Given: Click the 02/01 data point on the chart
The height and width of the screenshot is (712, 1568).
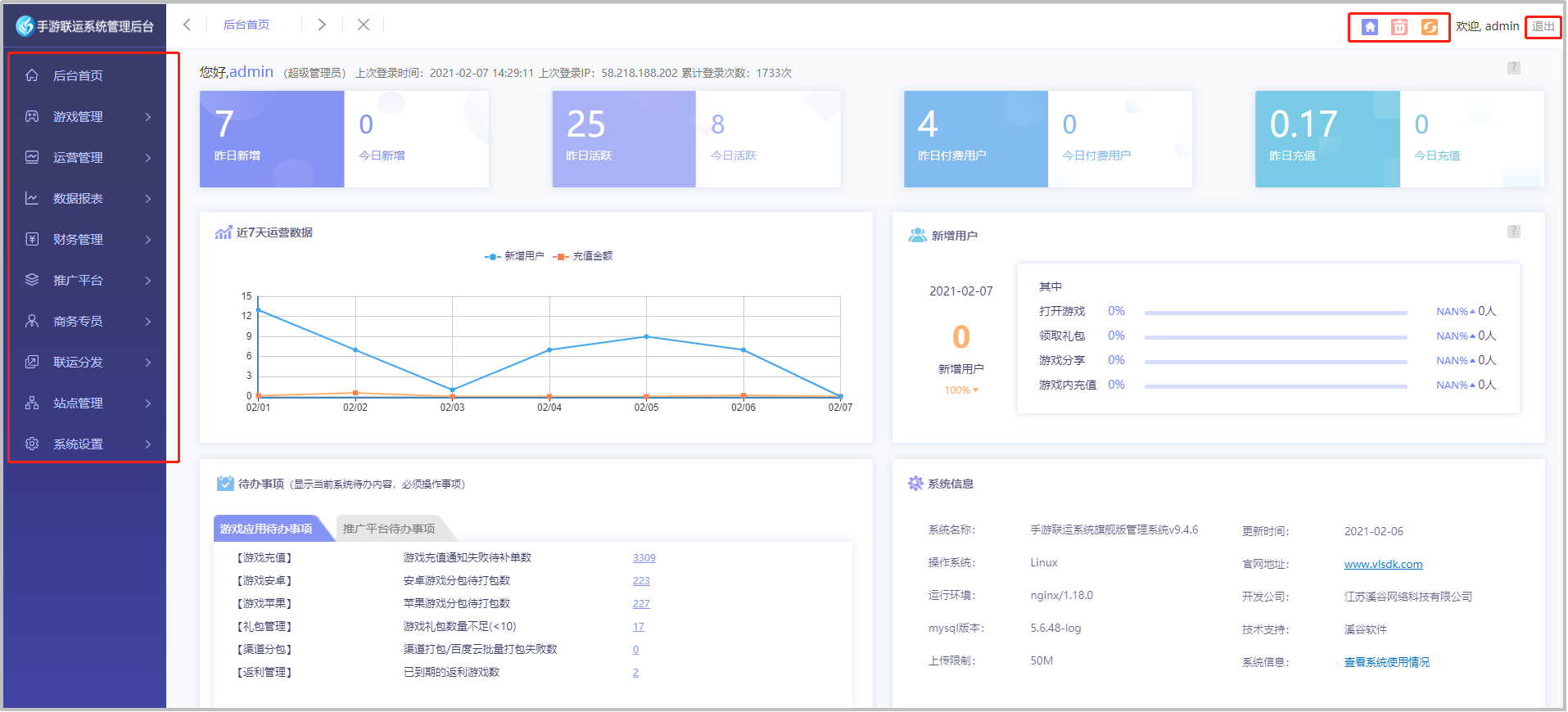Looking at the screenshot, I should 258,310.
